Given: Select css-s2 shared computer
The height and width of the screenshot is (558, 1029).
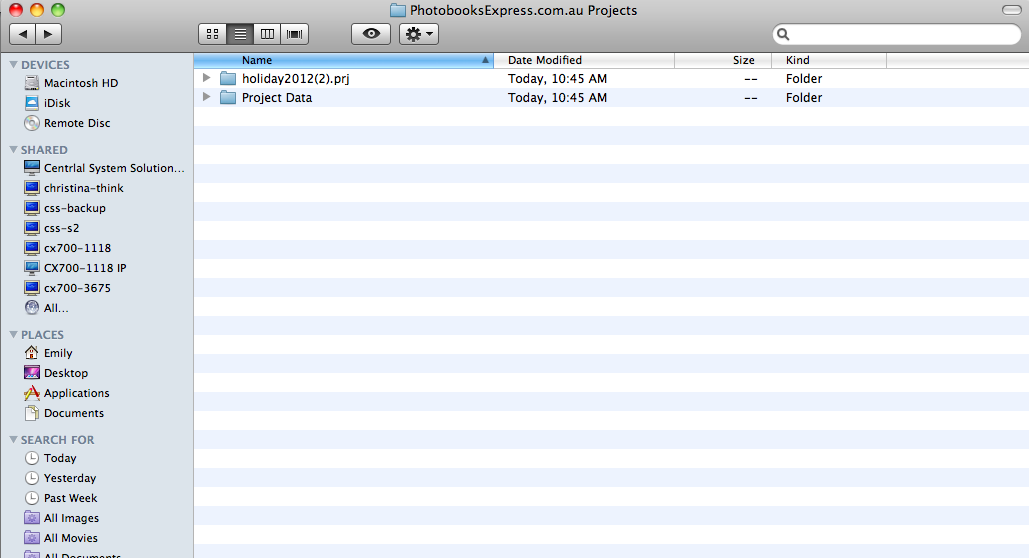Looking at the screenshot, I should 51,228.
